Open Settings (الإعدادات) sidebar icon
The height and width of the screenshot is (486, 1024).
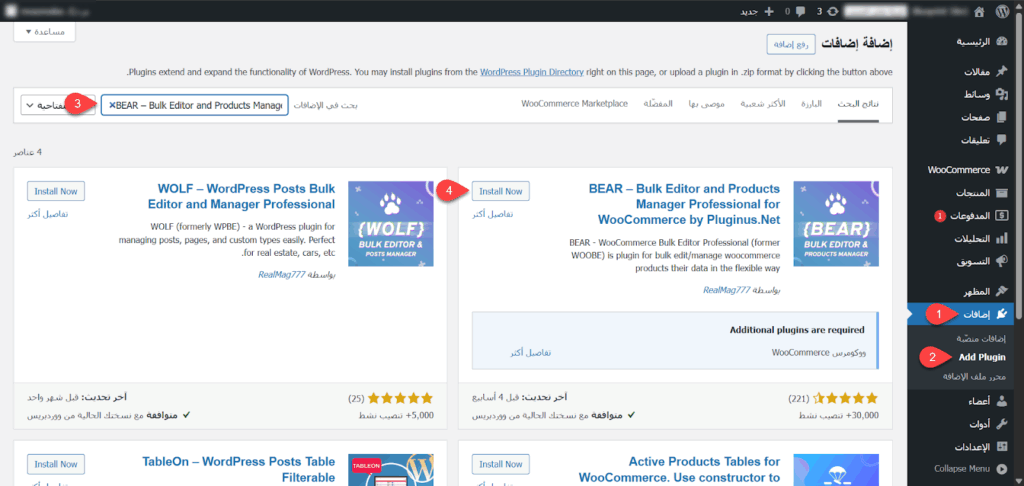click(x=1002, y=447)
